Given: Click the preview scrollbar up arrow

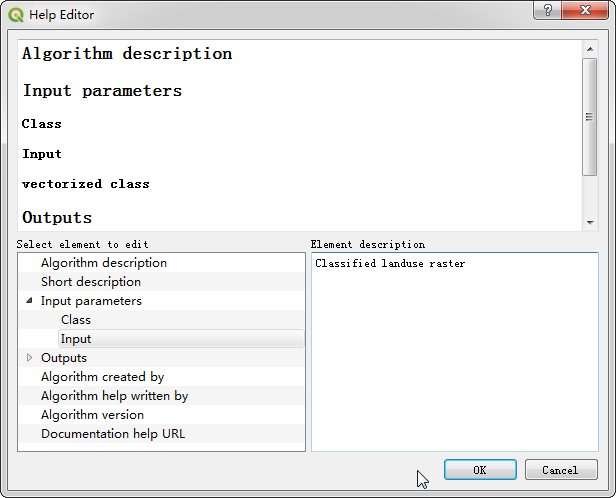Looking at the screenshot, I should coord(590,49).
